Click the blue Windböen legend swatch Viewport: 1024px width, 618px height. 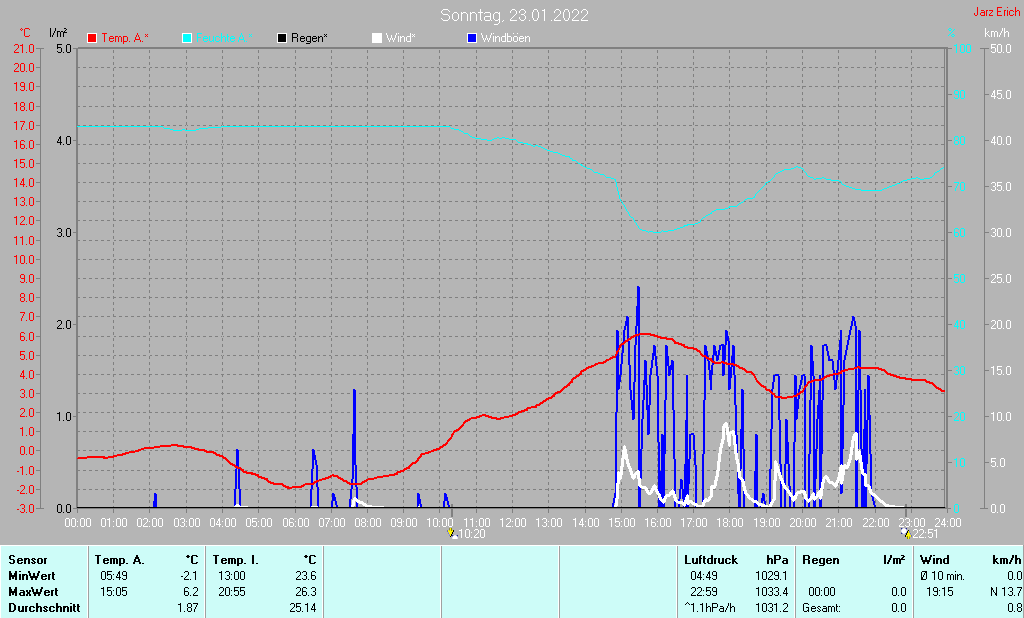472,38
